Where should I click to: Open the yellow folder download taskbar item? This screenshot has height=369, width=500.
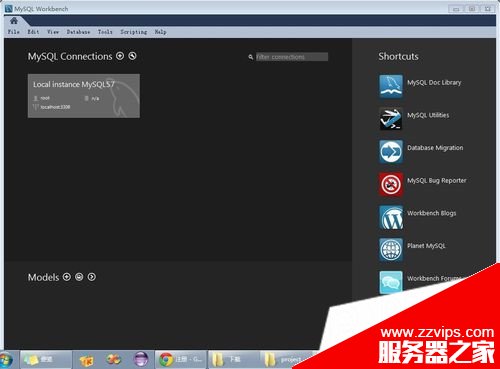[x=235, y=359]
